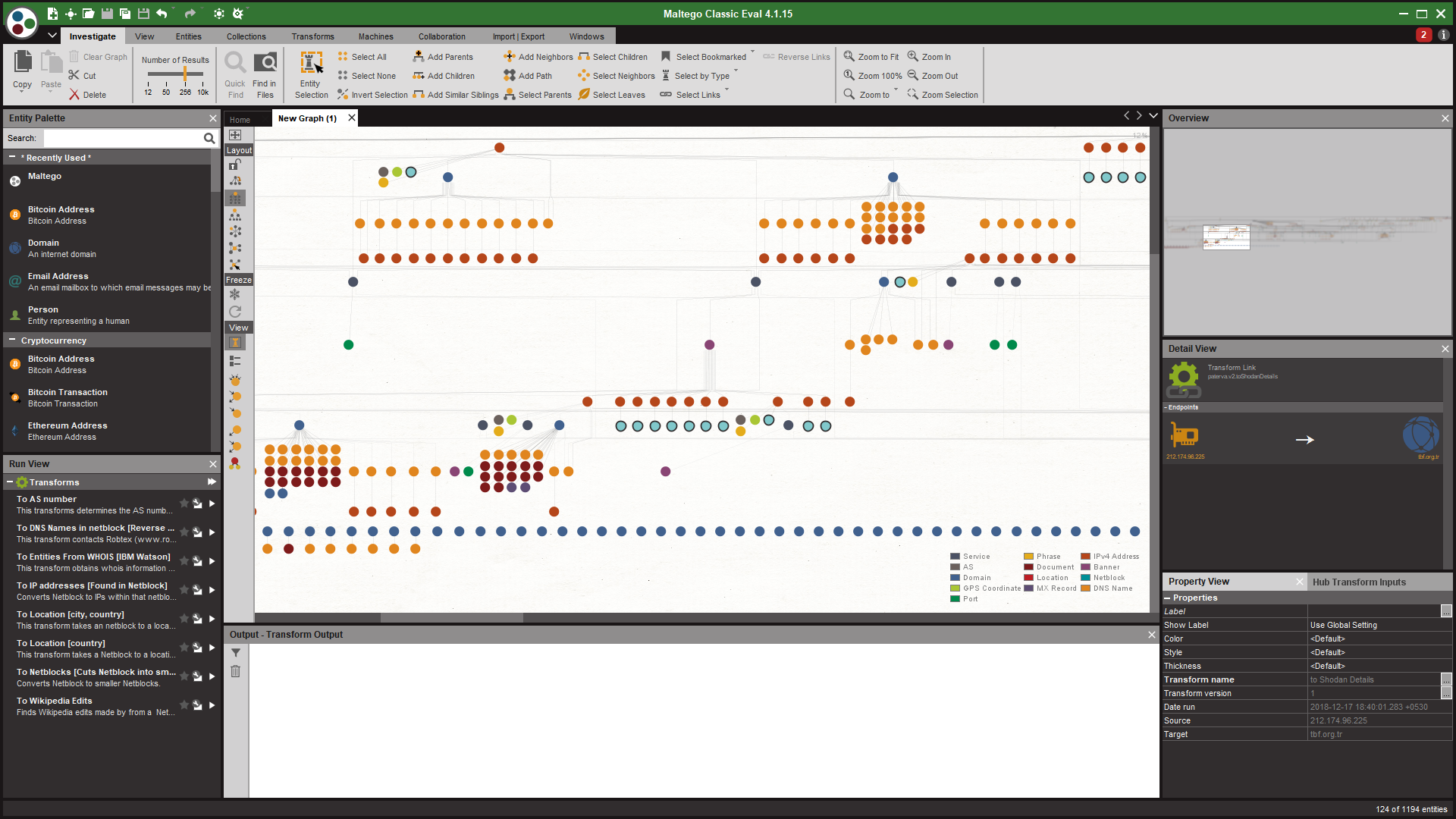Open the Entities ribbon tab
Viewport: 1456px width, 819px height.
click(x=189, y=36)
